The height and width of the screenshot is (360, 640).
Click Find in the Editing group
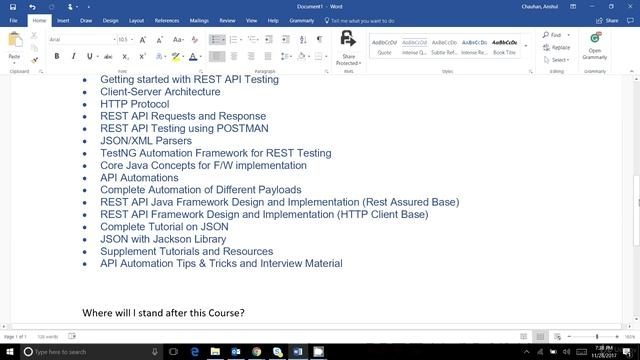pyautogui.click(x=552, y=35)
